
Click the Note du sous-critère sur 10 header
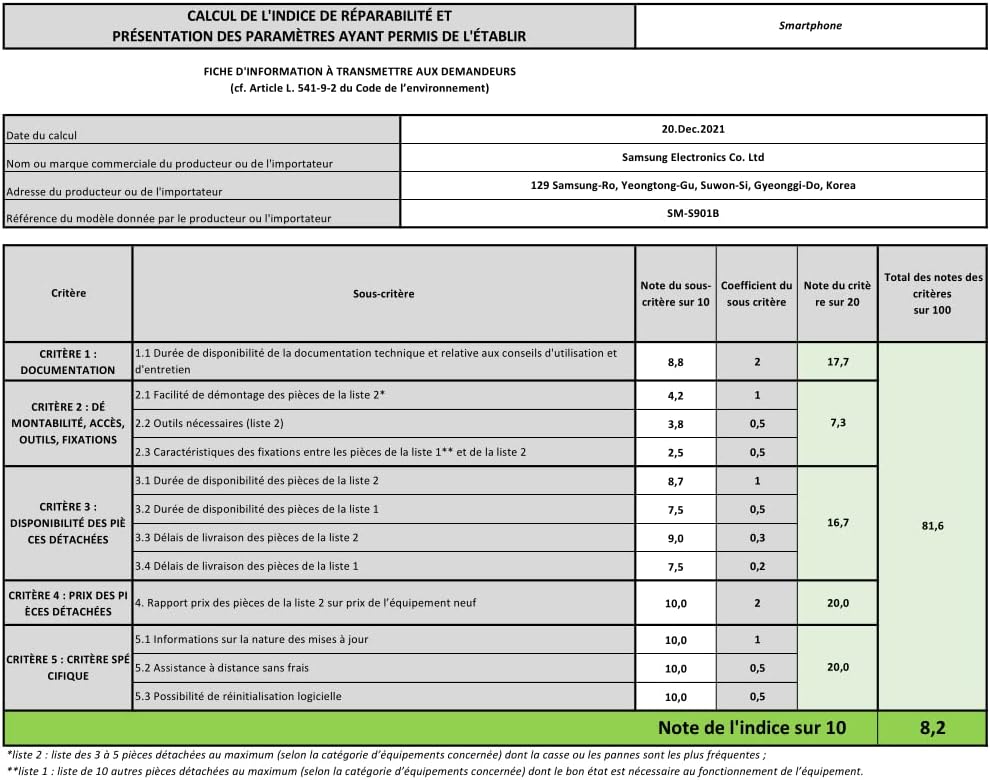point(676,294)
